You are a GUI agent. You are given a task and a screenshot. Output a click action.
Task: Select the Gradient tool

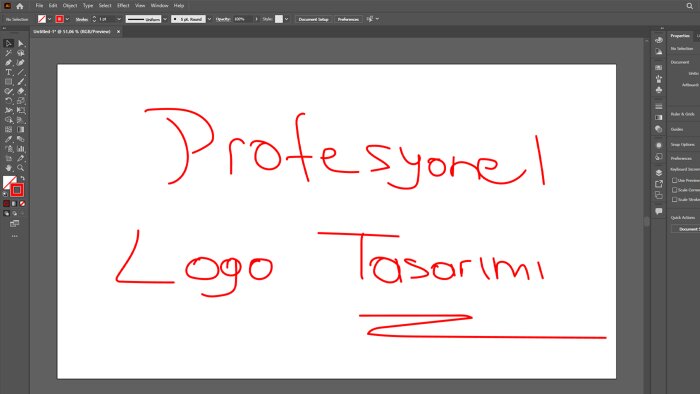[x=21, y=130]
